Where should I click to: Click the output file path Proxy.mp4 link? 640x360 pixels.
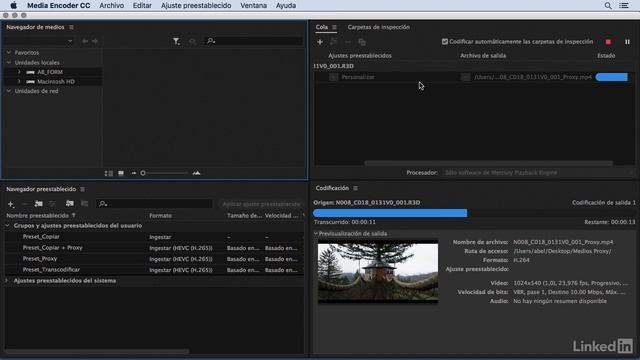tap(533, 77)
